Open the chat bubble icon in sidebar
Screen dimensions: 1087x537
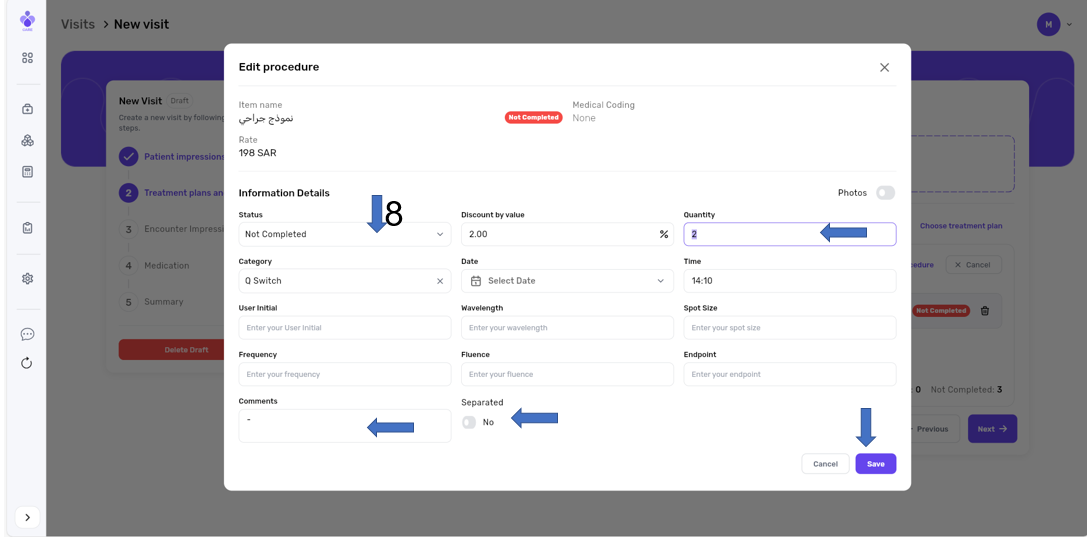[x=27, y=334]
